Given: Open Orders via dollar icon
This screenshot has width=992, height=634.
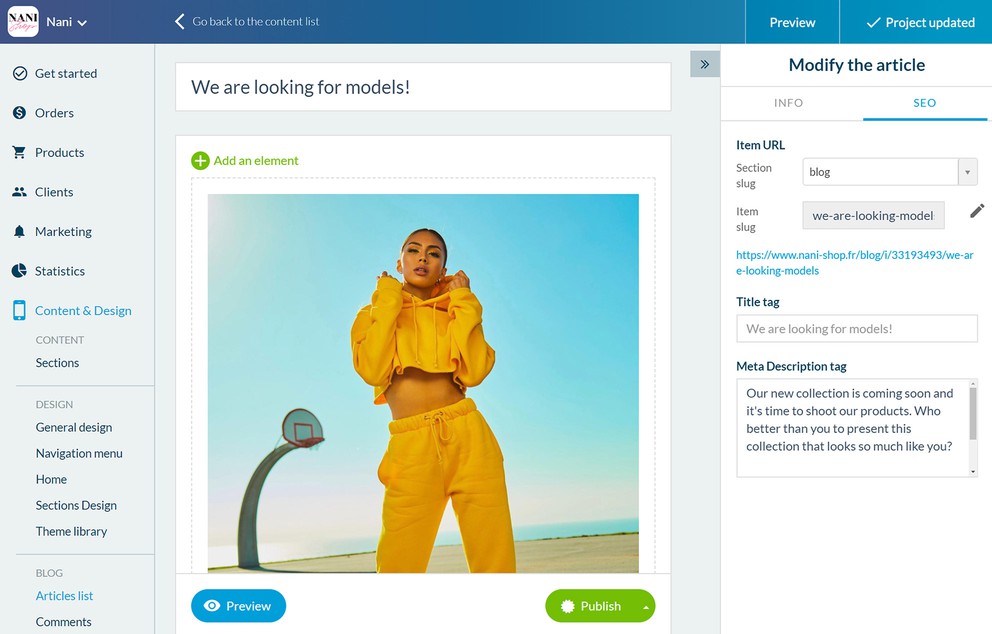Looking at the screenshot, I should coord(20,113).
